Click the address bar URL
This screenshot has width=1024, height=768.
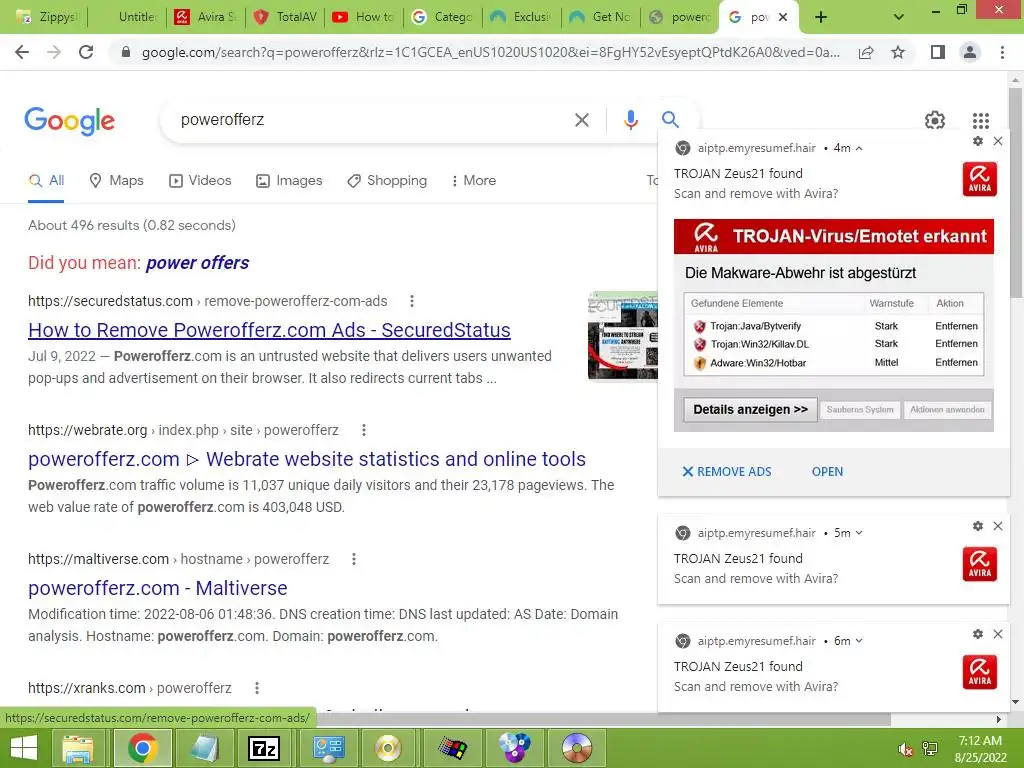pyautogui.click(x=490, y=52)
